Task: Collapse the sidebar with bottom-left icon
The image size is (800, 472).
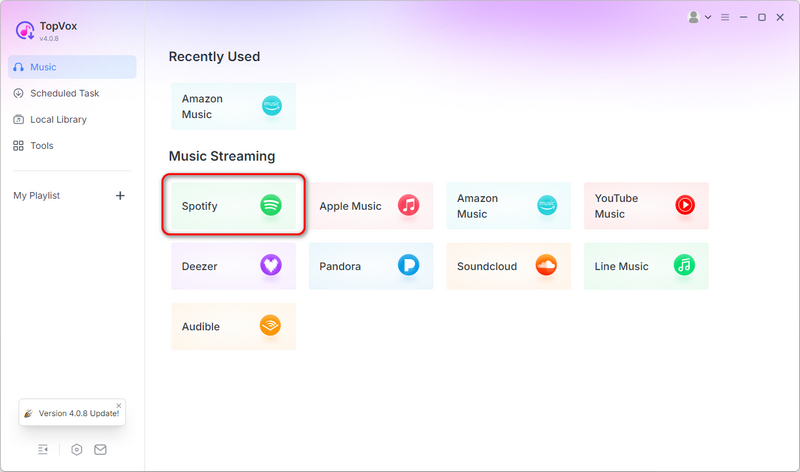Action: pyautogui.click(x=43, y=450)
